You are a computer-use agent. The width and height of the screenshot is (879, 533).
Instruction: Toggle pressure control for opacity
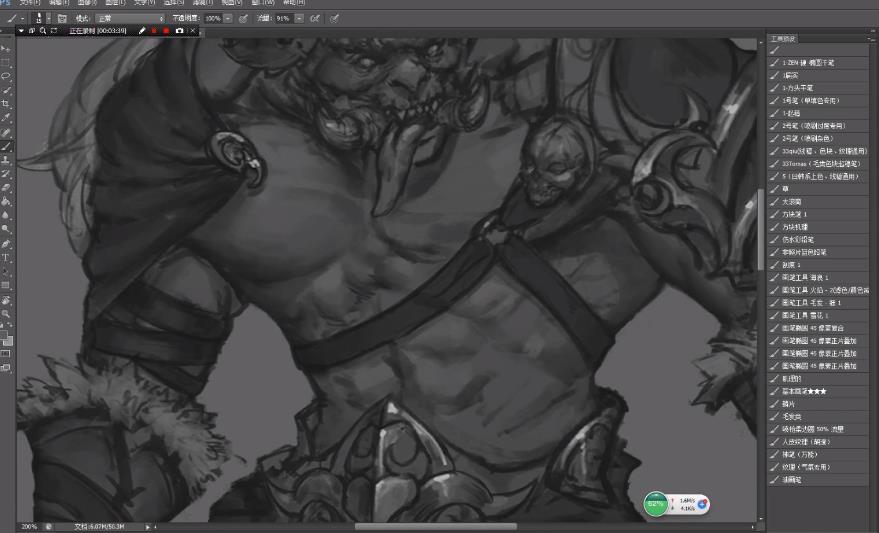pyautogui.click(x=243, y=18)
